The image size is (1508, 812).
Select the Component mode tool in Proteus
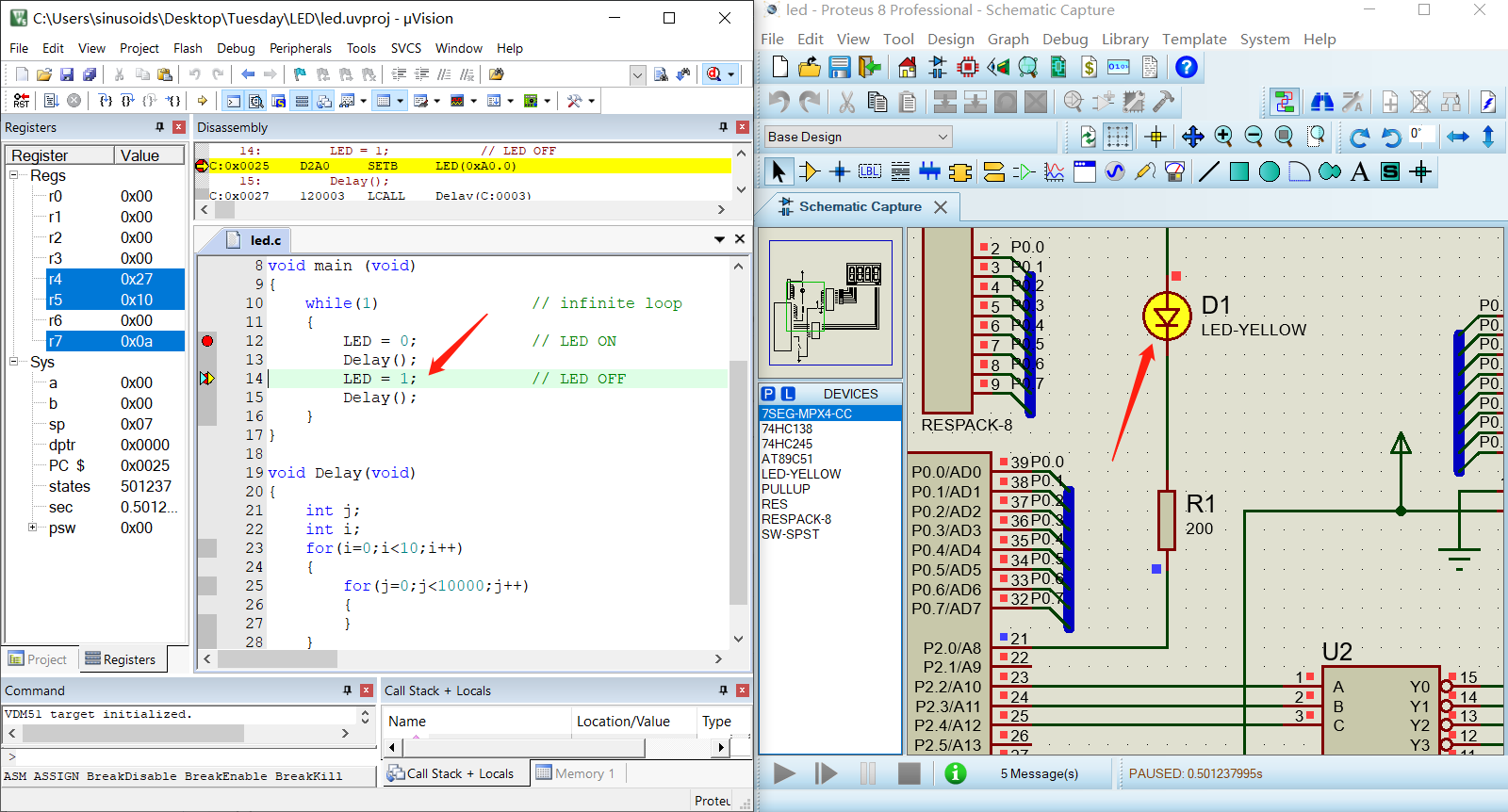pos(809,171)
